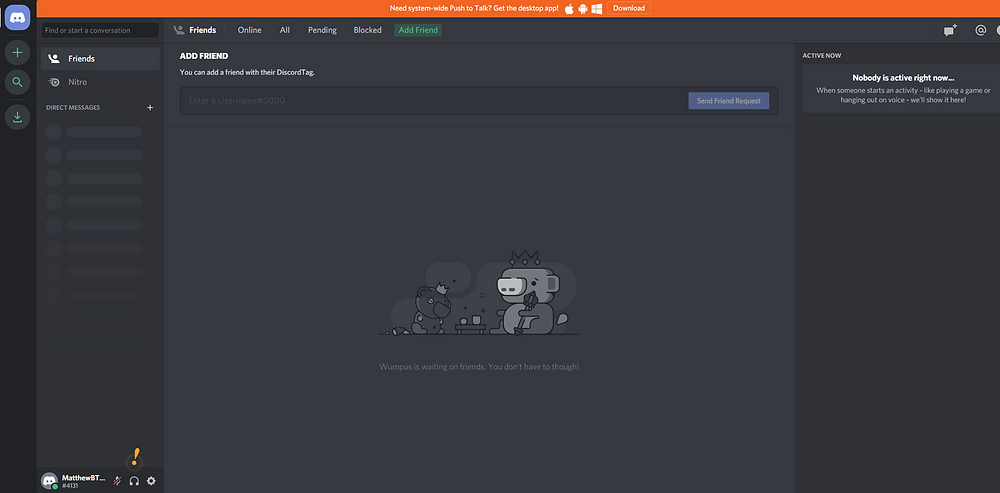
Task: Click Send Friend Request button
Action: click(x=728, y=101)
